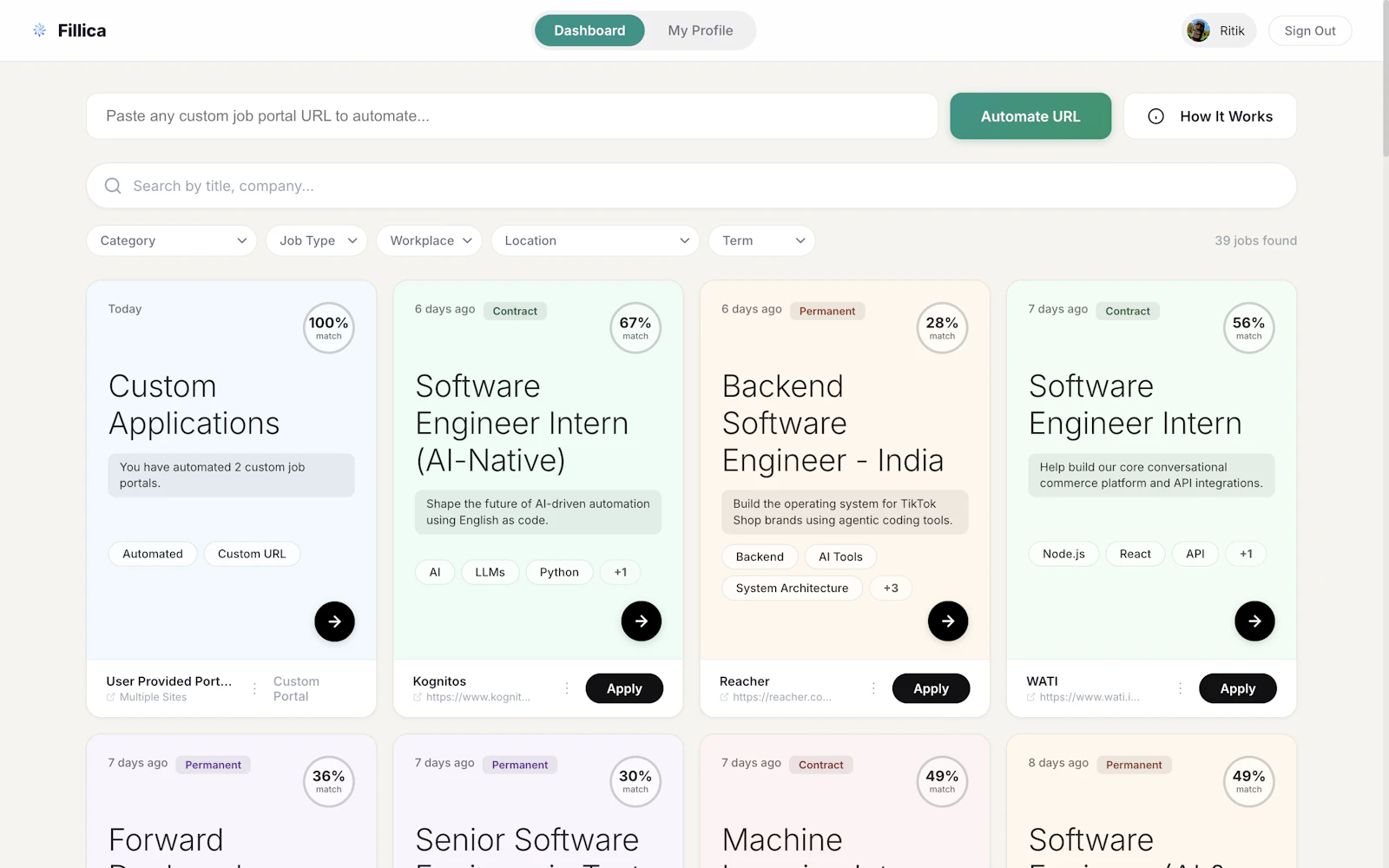Open Custom Applications card arrow button
The height and width of the screenshot is (868, 1389).
pos(334,621)
